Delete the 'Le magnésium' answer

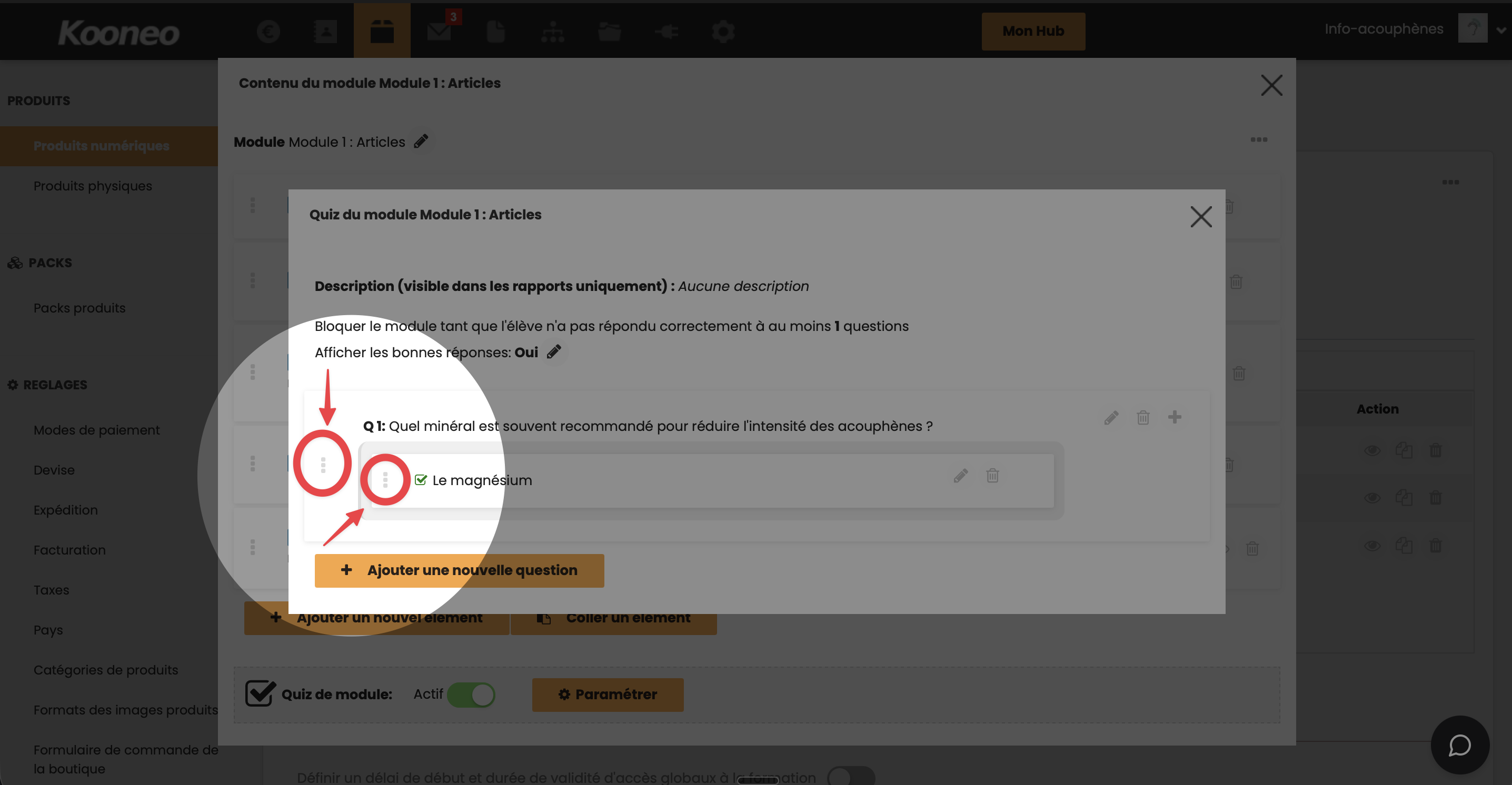point(992,475)
